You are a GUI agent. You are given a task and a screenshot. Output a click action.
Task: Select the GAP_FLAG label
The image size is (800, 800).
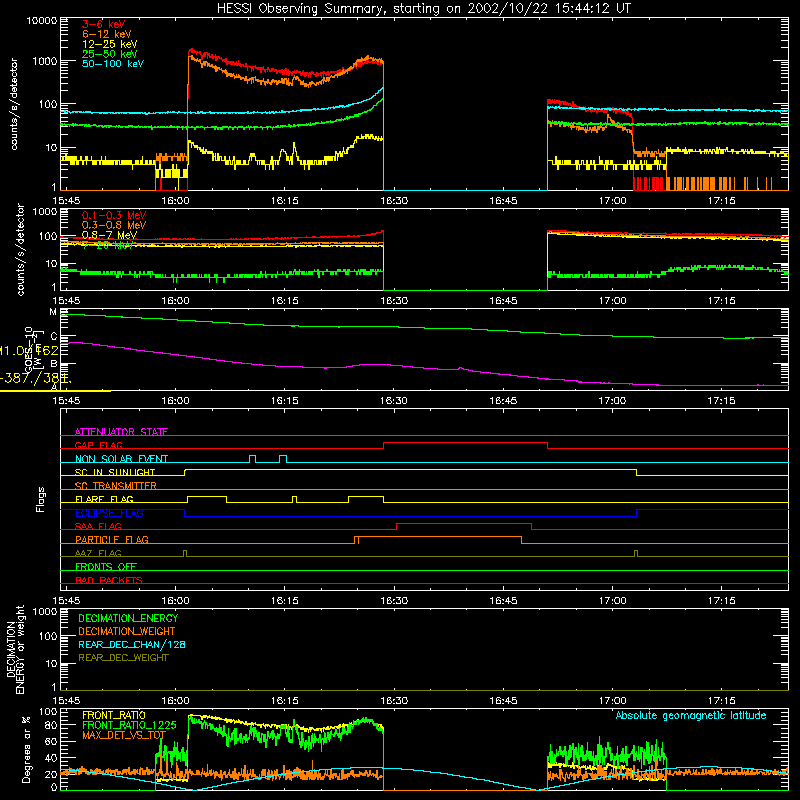(x=98, y=445)
